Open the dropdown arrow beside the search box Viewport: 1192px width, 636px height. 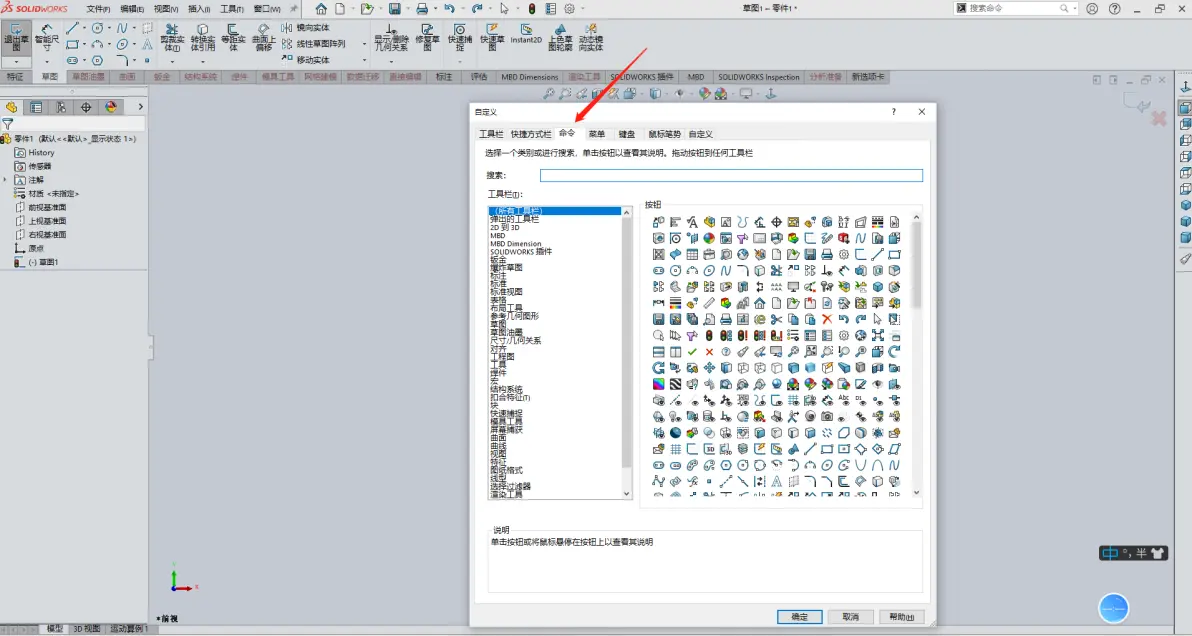(x=1074, y=8)
